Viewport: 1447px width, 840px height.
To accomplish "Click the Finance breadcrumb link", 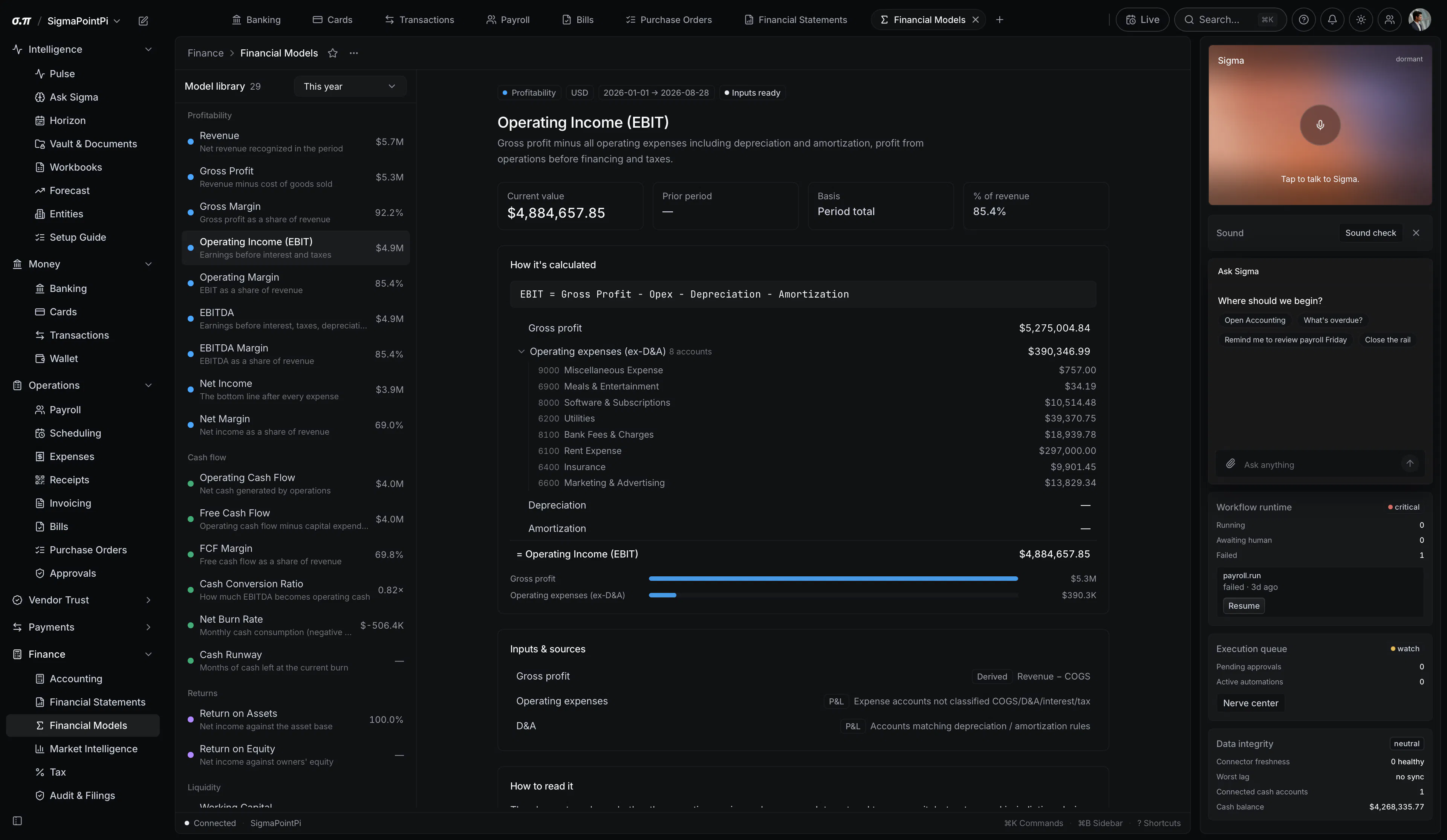I will (x=205, y=53).
